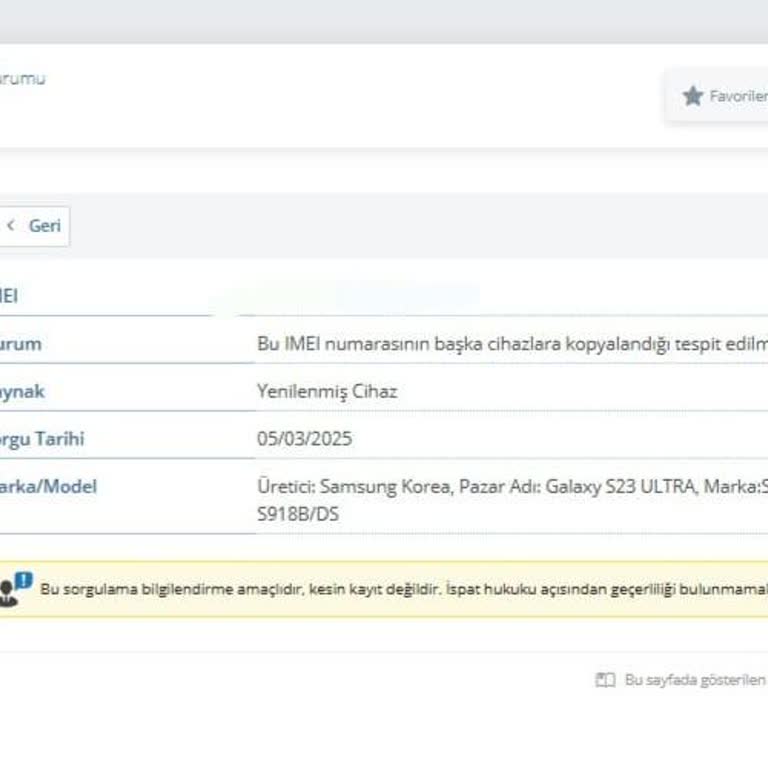
Task: Select the model code 'S918B/DS'
Action: [x=298, y=514]
